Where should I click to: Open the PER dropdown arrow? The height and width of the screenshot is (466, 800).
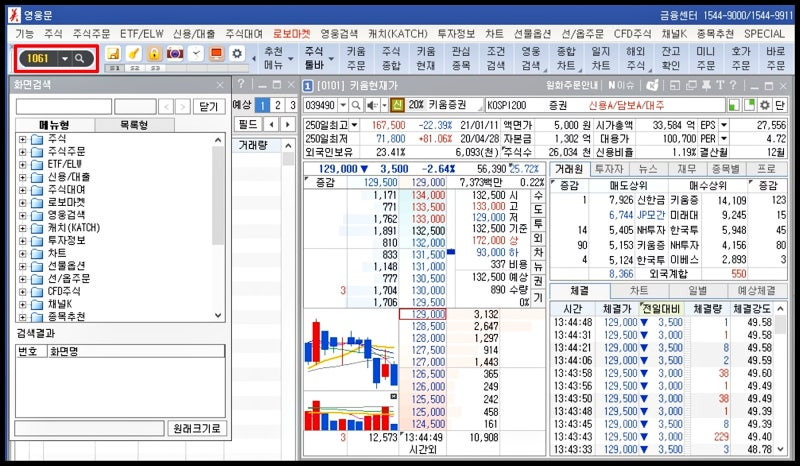pos(723,138)
